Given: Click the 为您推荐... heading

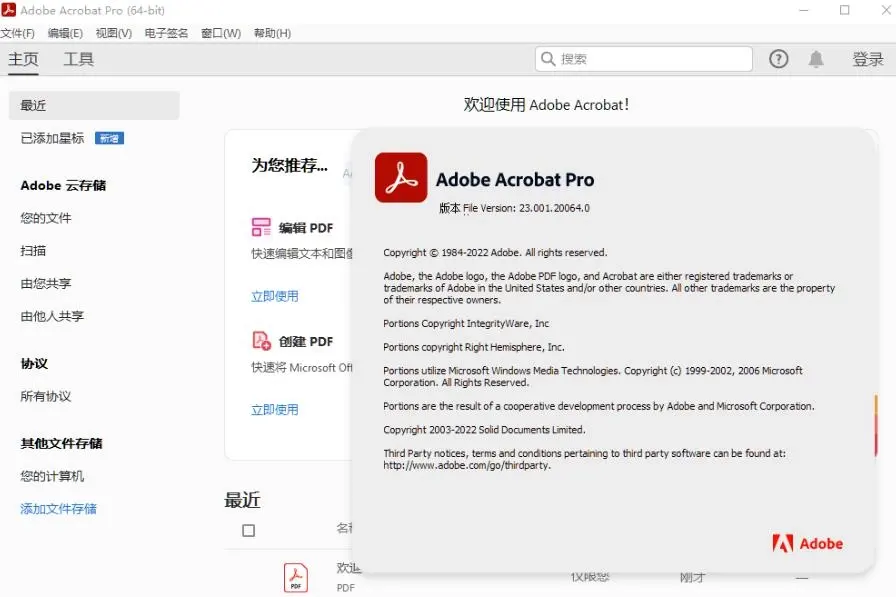Looking at the screenshot, I should click(x=290, y=165).
